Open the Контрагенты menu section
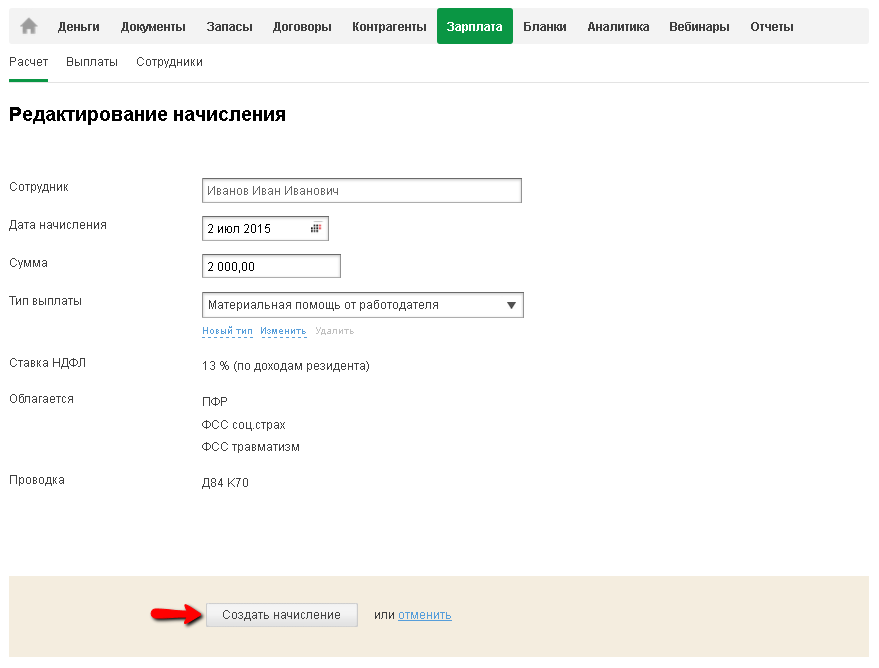This screenshot has width=879, height=668. coord(389,27)
